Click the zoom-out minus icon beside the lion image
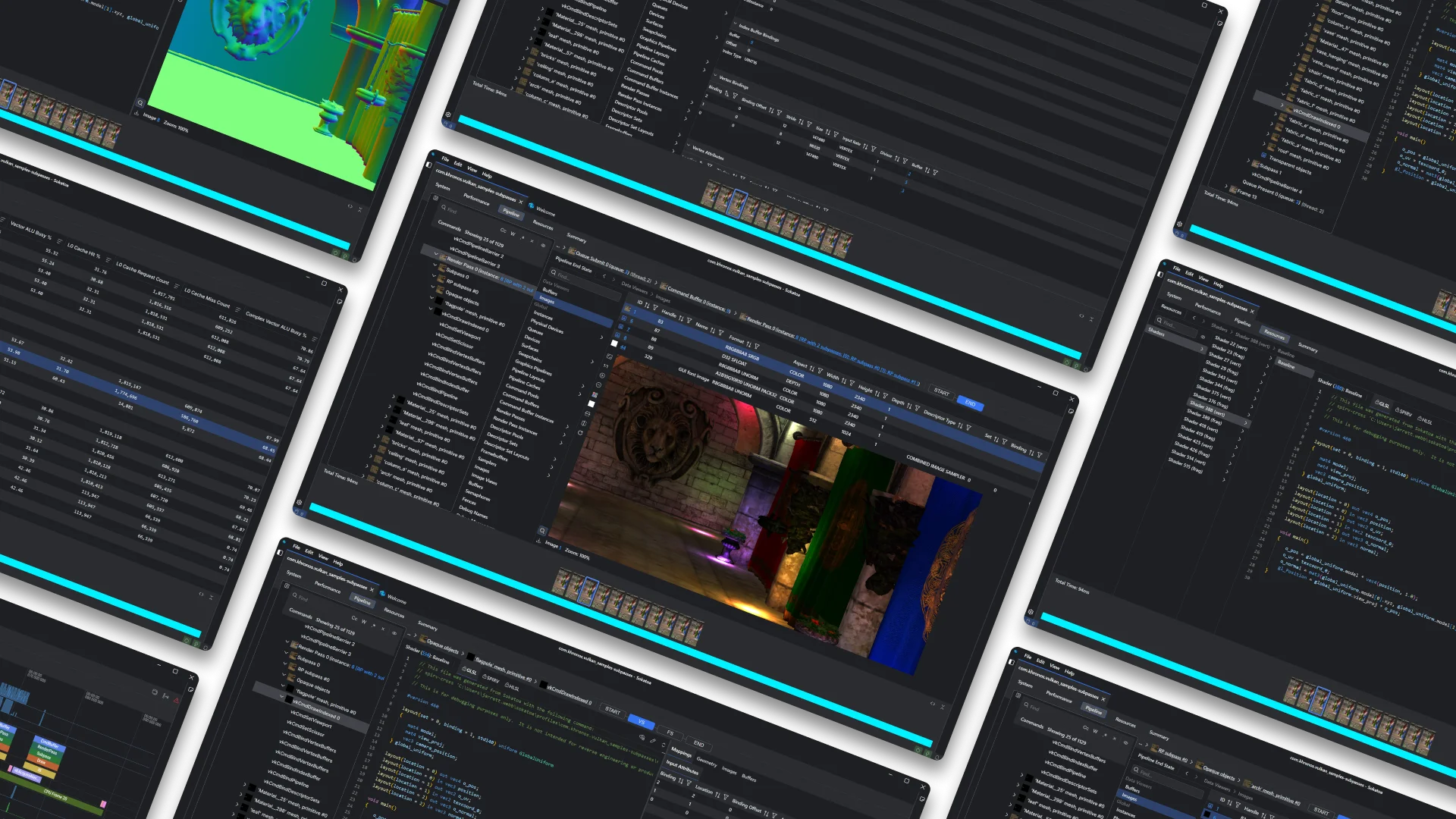The image size is (1456, 819). [x=598, y=385]
